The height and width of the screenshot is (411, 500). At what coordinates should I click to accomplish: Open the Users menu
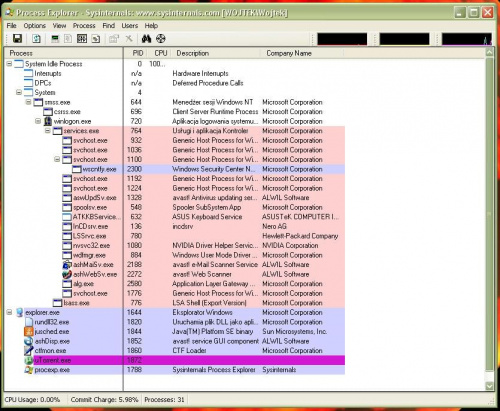(x=130, y=26)
